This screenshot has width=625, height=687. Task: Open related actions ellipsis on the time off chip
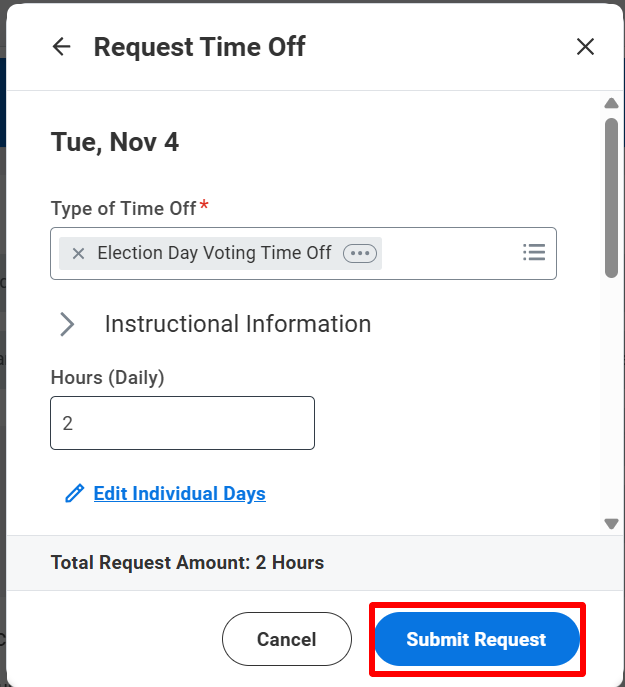359,254
